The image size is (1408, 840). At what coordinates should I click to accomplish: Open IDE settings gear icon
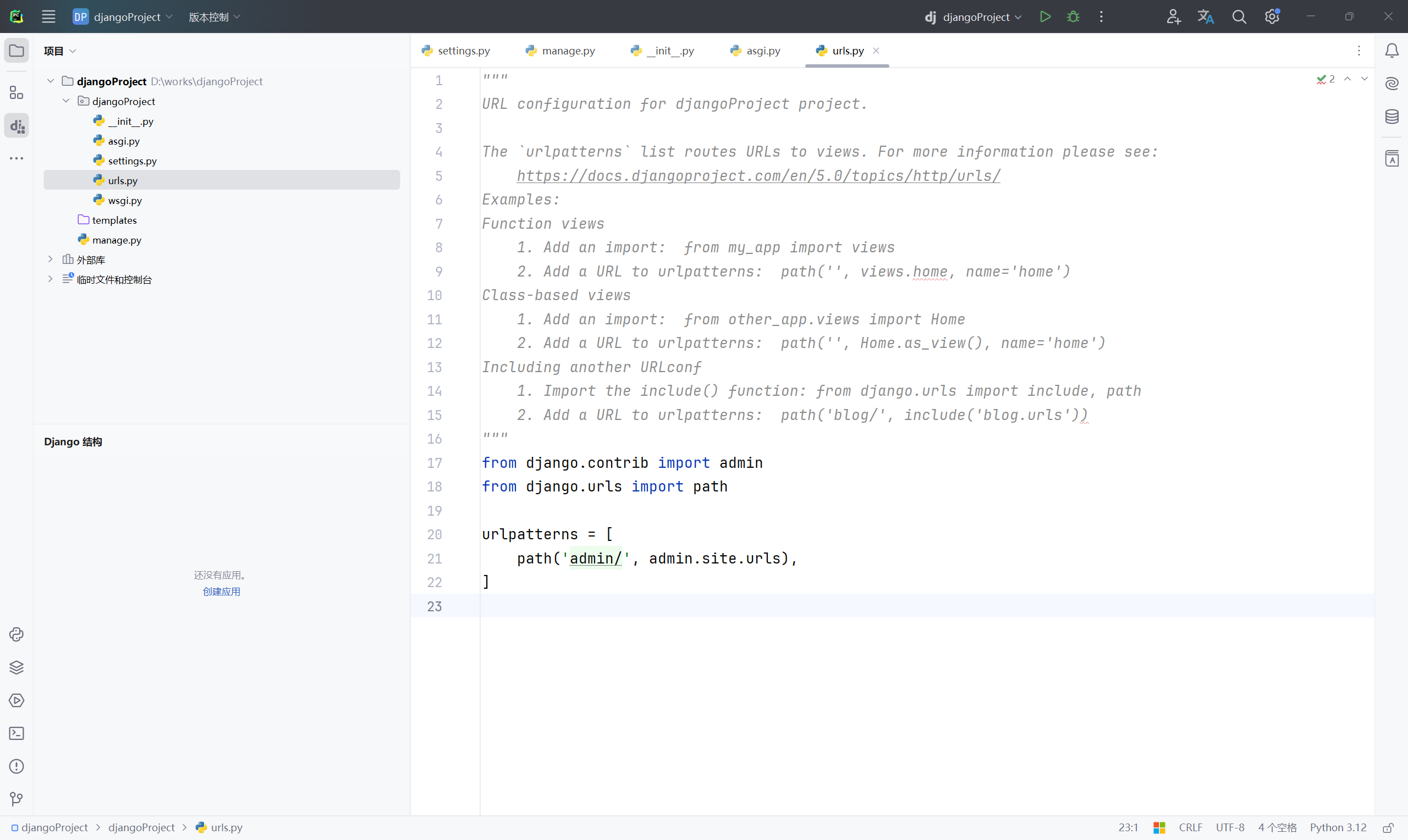1272,17
